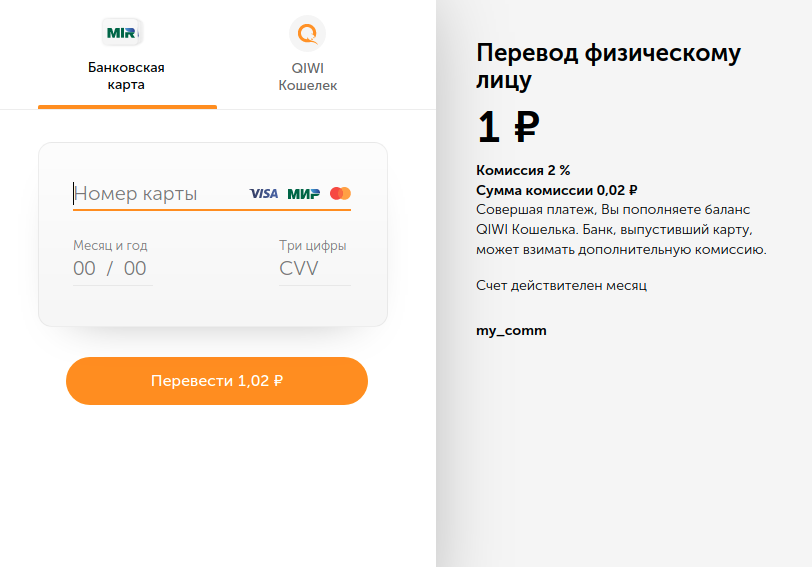Focus the Номер карты input field
Screen dimensions: 812x567
[158, 194]
